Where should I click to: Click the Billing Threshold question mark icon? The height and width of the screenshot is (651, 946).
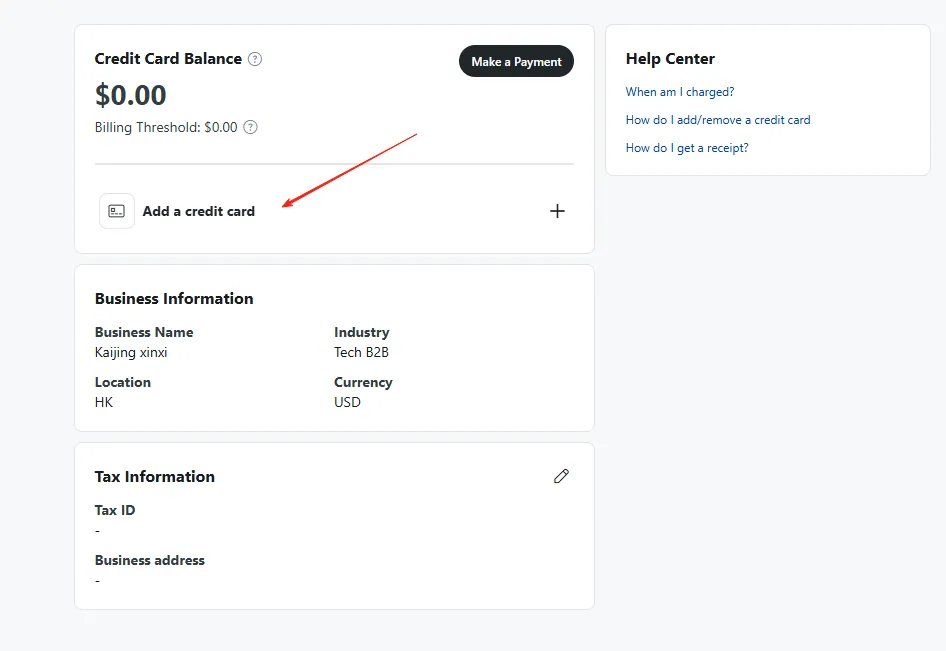[251, 127]
